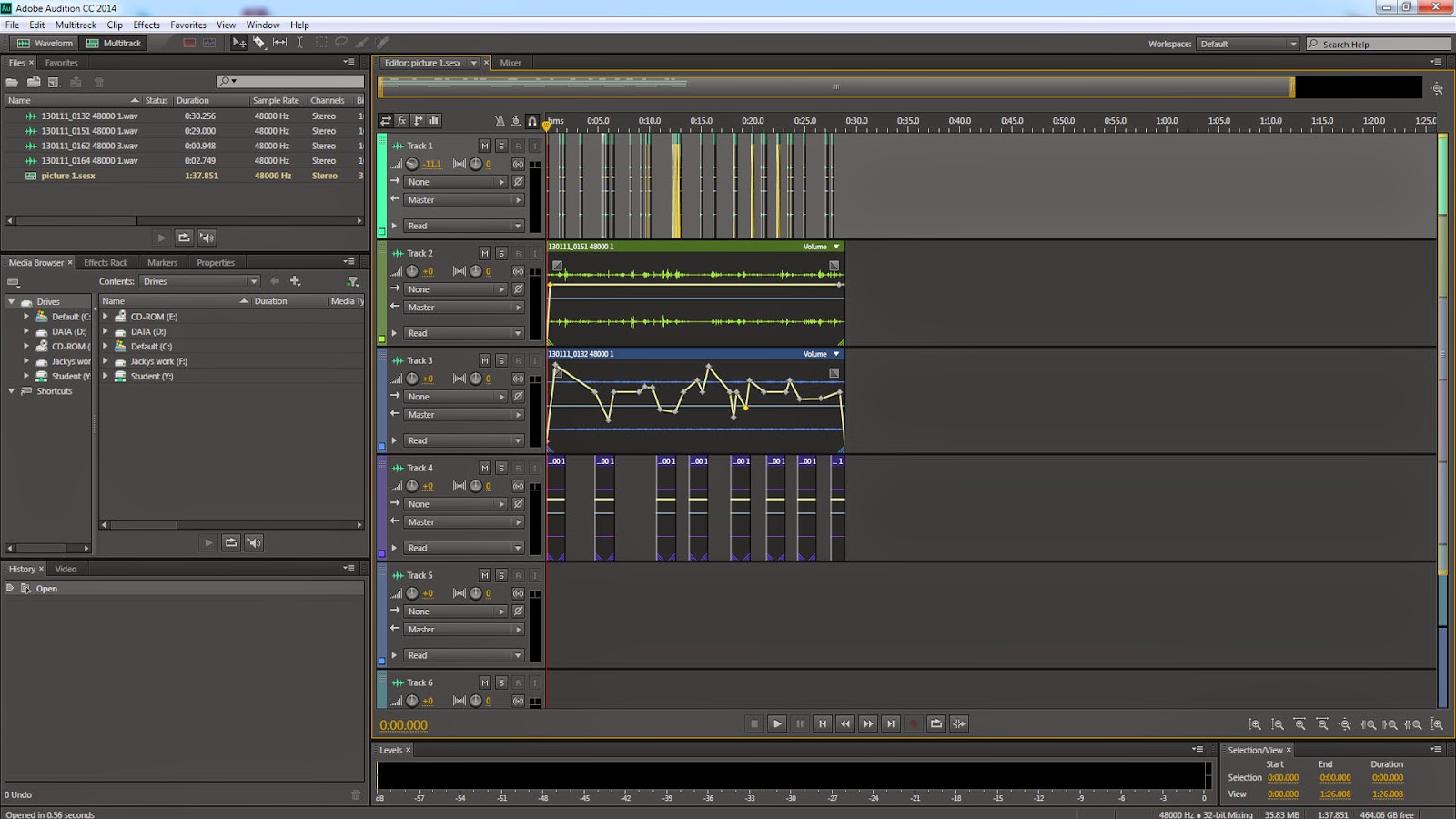The width and height of the screenshot is (1456, 819).
Task: Click the Play button in transport controls
Action: tap(777, 723)
